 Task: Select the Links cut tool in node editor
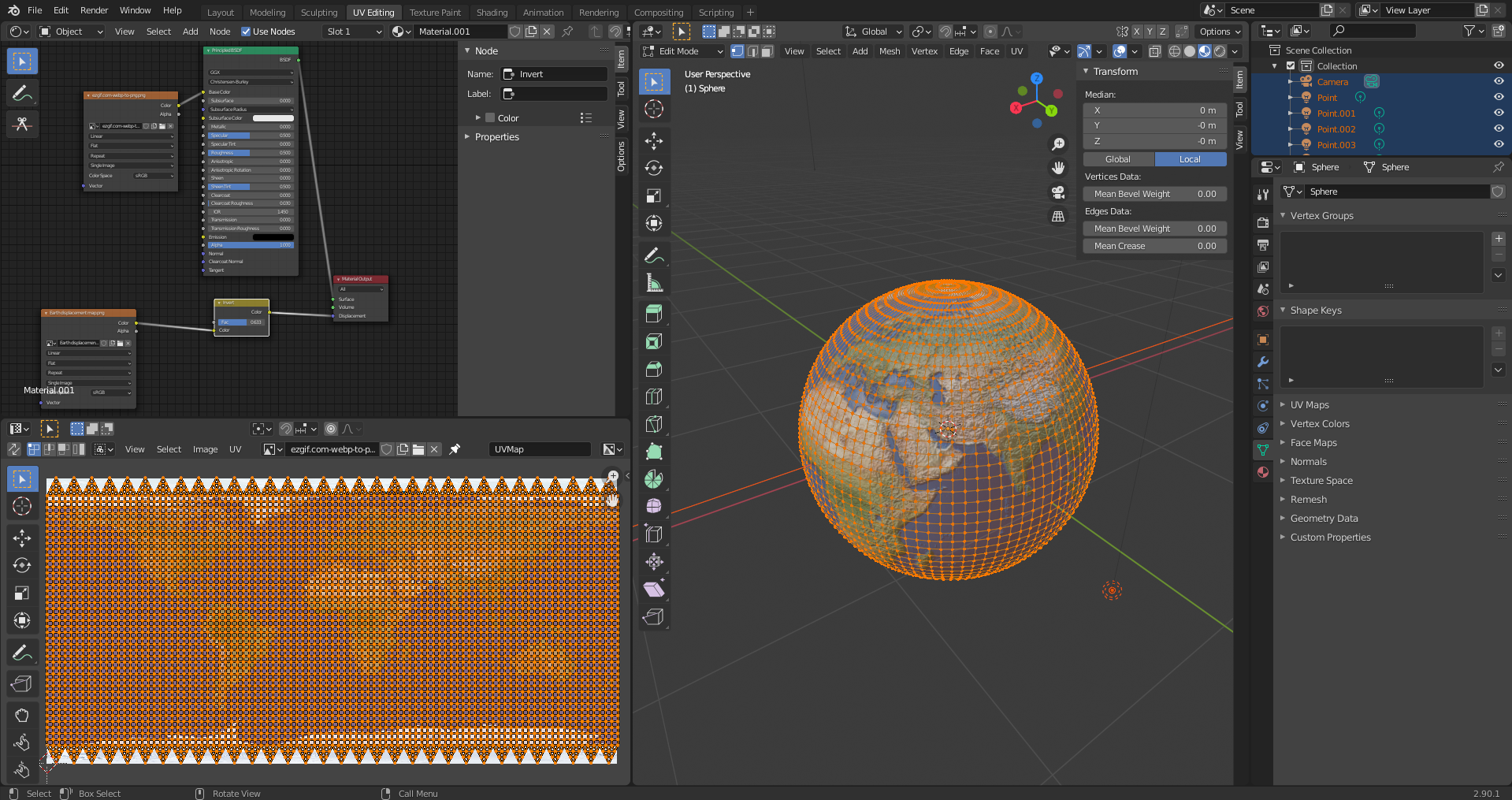tap(22, 125)
